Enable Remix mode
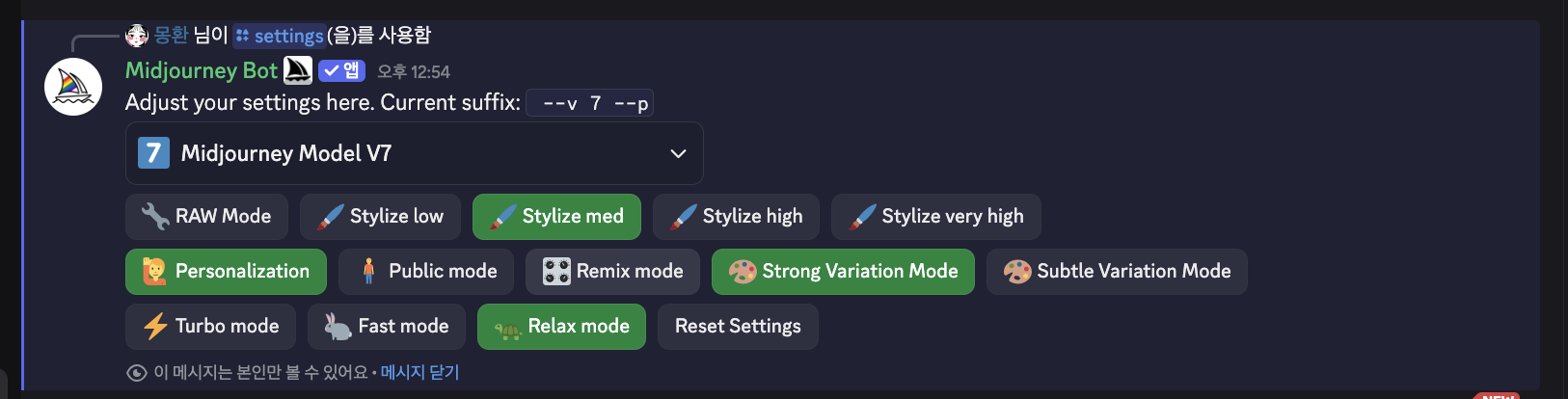The image size is (1568, 399). click(612, 272)
